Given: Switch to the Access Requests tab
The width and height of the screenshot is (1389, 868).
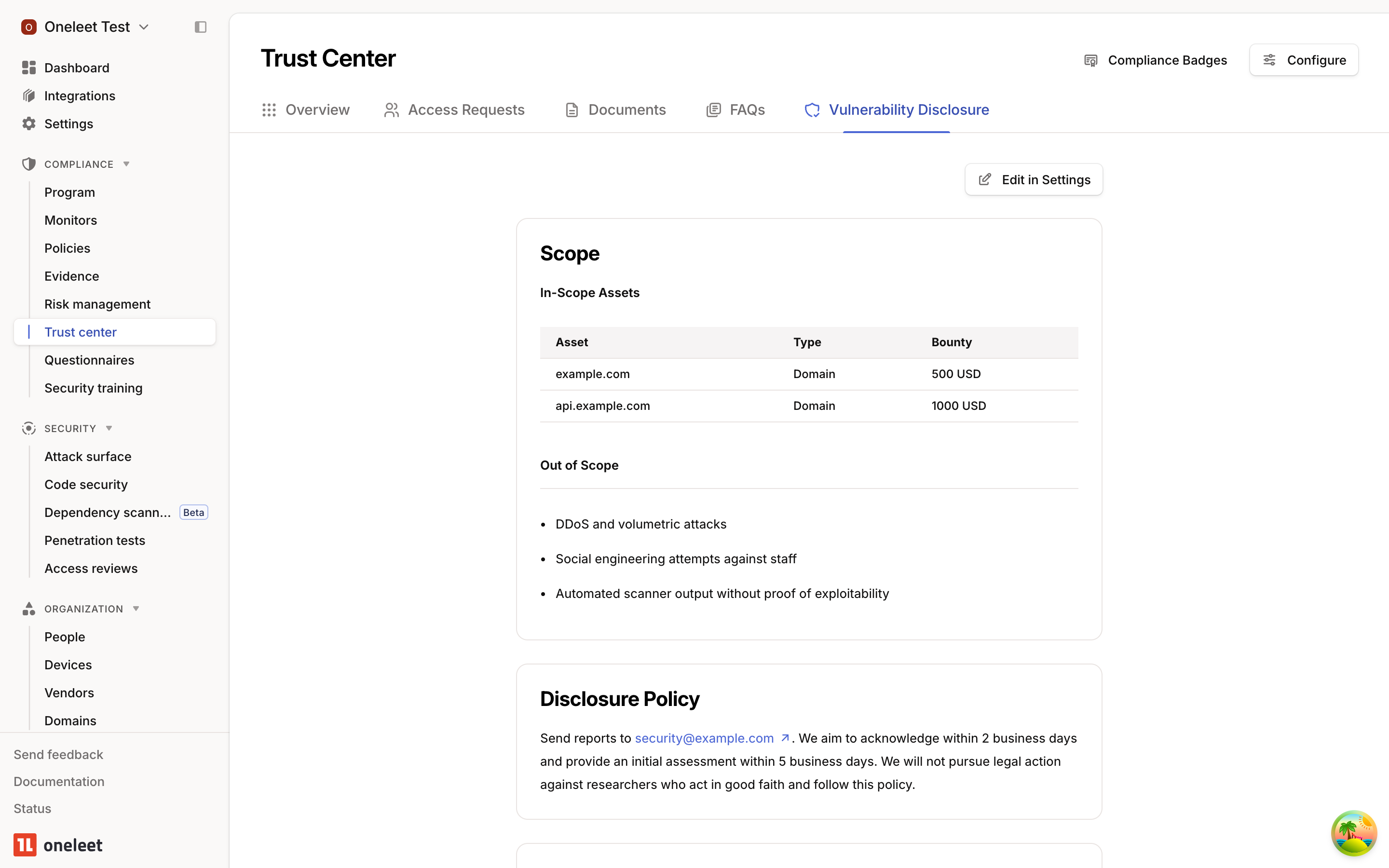Looking at the screenshot, I should click(x=454, y=109).
